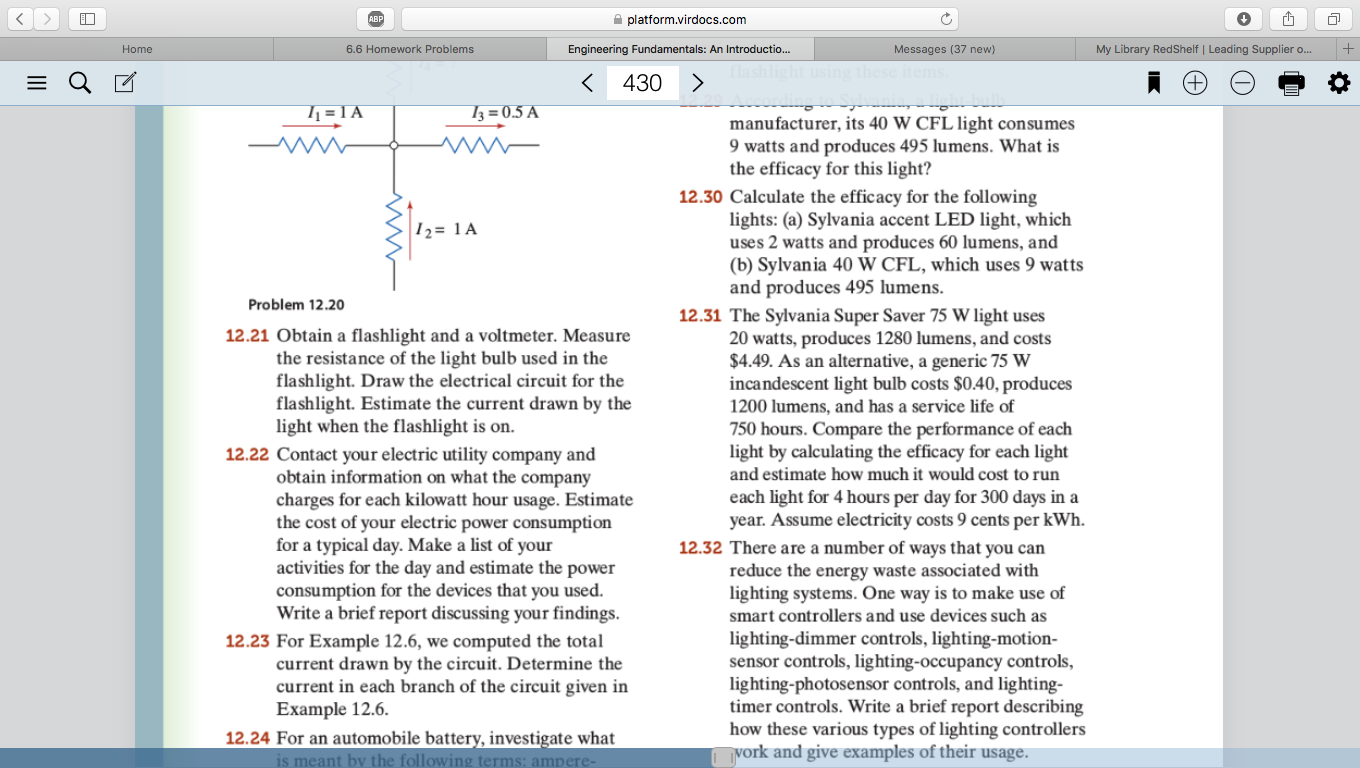Open Safari tab overview
The width and height of the screenshot is (1360, 768).
click(1331, 17)
